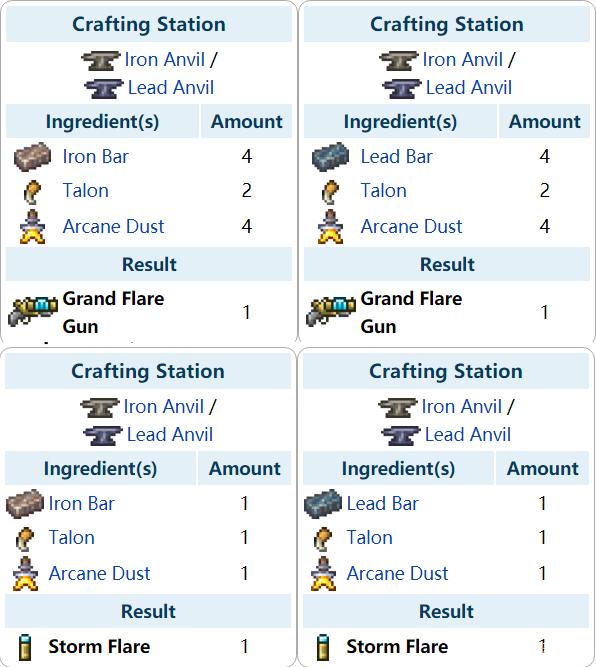
Task: Open Iron Bar link in bottom-left recipe
Action: (x=81, y=504)
